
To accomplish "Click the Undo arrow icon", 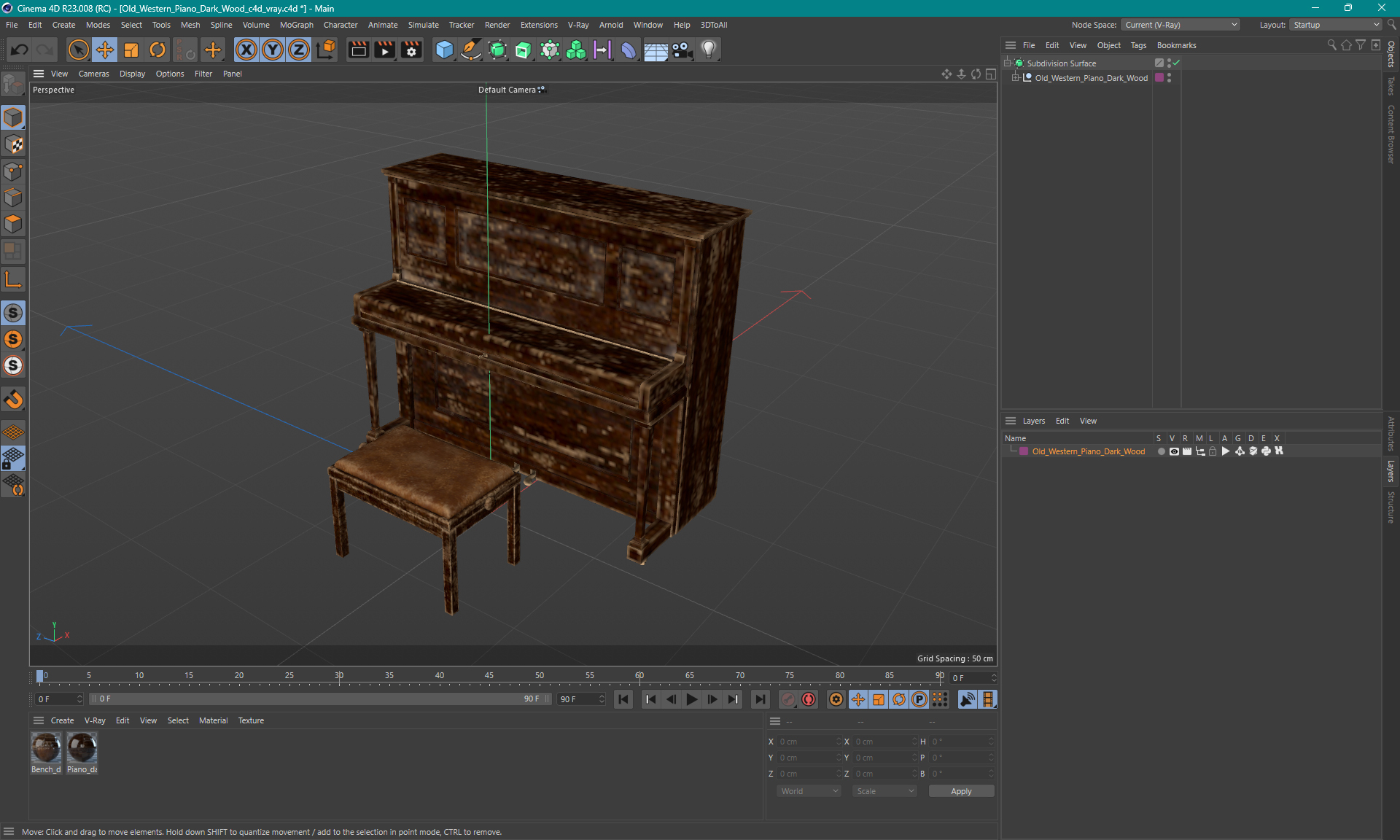I will point(20,50).
